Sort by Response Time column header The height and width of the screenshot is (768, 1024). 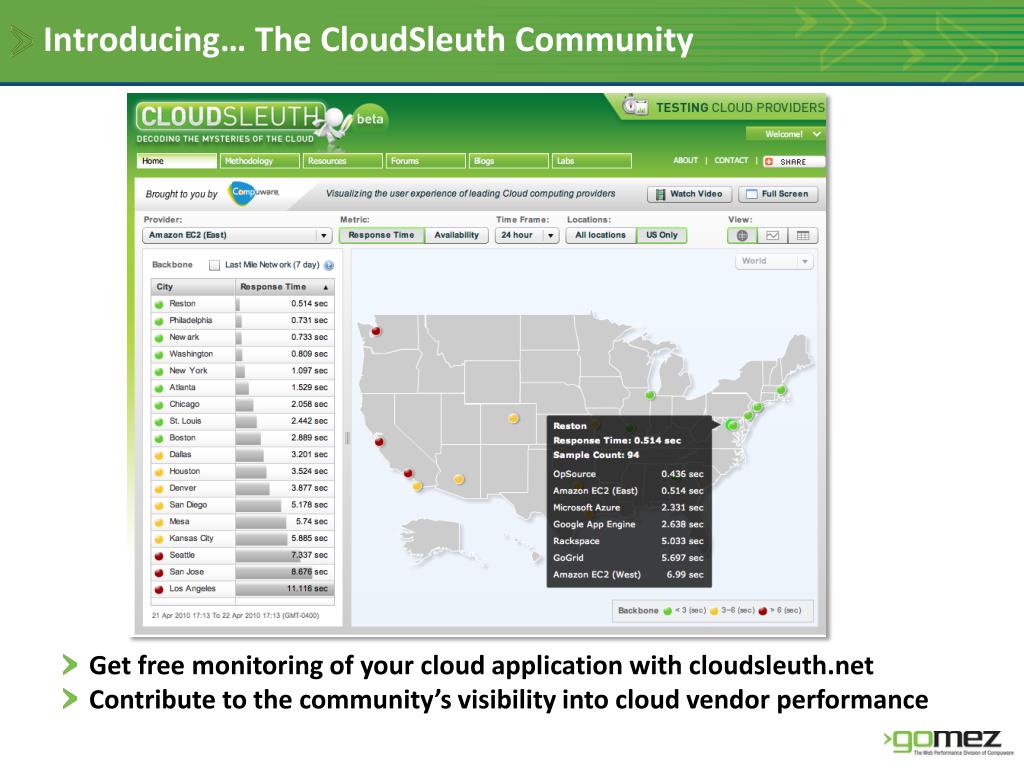point(284,287)
